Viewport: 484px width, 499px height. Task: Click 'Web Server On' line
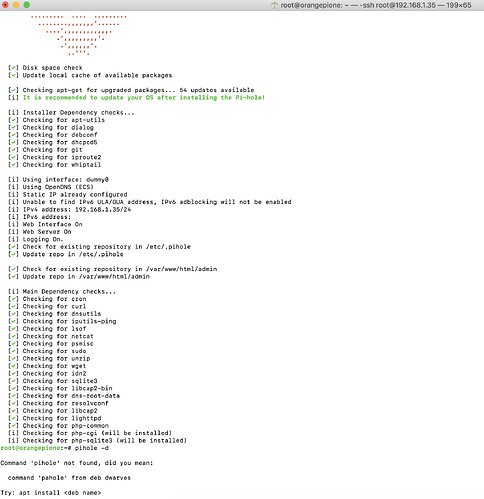tap(40, 232)
